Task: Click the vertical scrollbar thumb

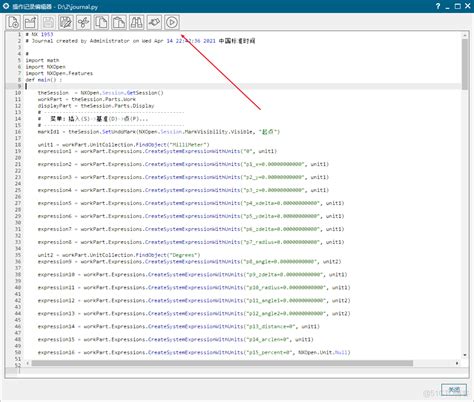Action: coord(465,64)
